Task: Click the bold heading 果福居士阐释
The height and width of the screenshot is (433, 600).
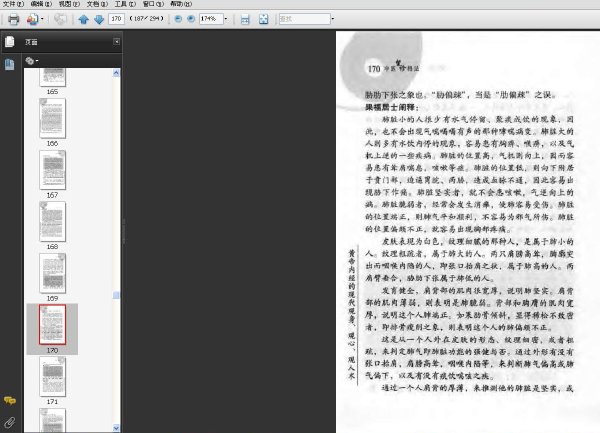Action: pos(392,107)
